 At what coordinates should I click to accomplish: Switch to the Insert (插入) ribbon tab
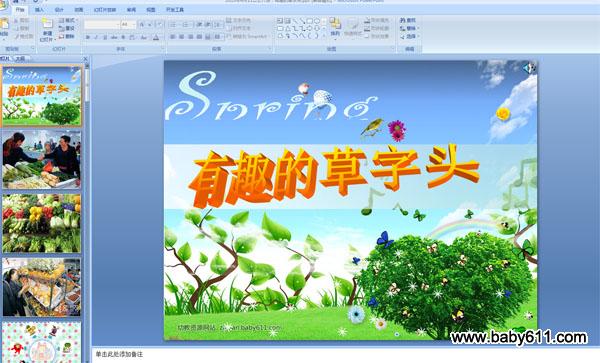[x=39, y=10]
